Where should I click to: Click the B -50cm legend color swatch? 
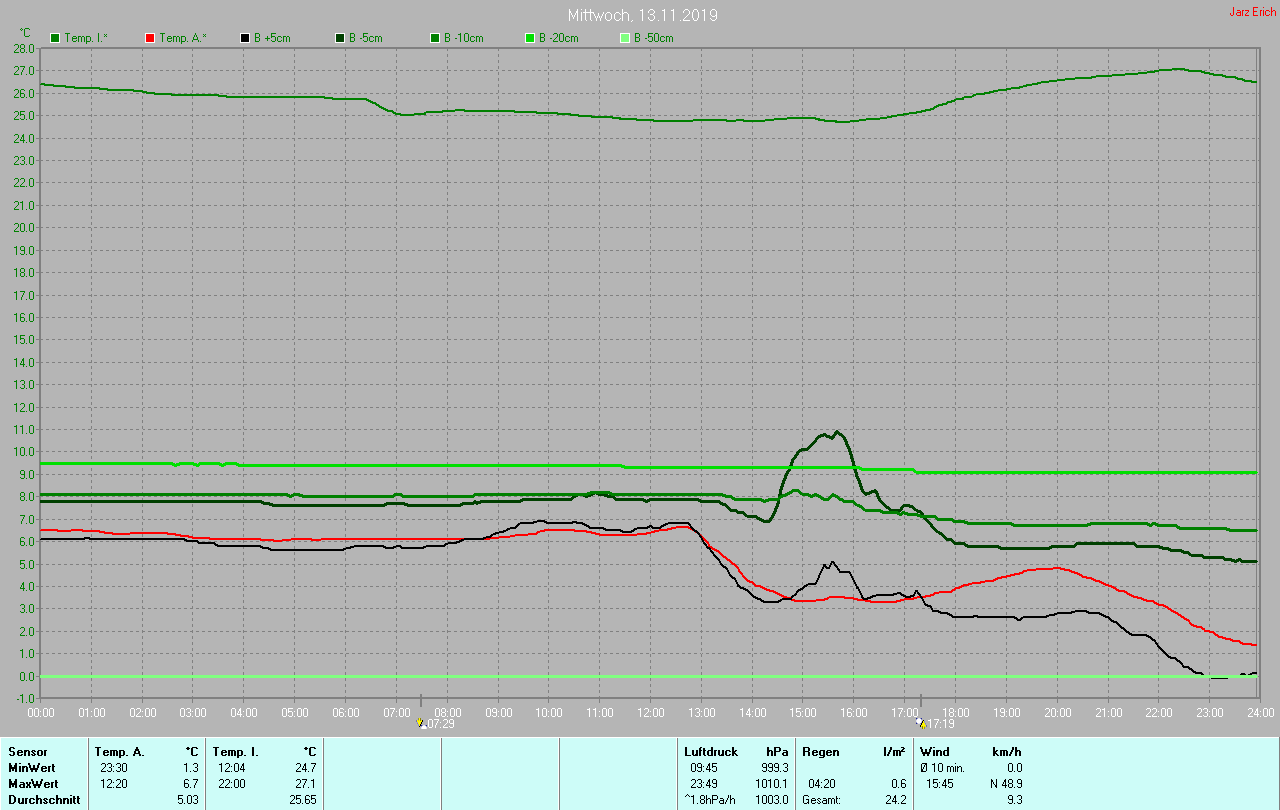pyautogui.click(x=625, y=38)
